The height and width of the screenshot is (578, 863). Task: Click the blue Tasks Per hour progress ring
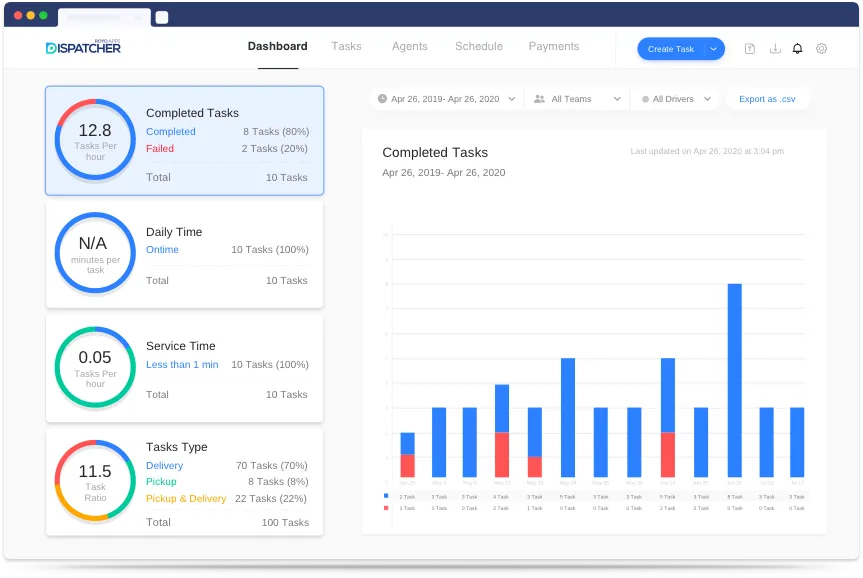(x=95, y=141)
